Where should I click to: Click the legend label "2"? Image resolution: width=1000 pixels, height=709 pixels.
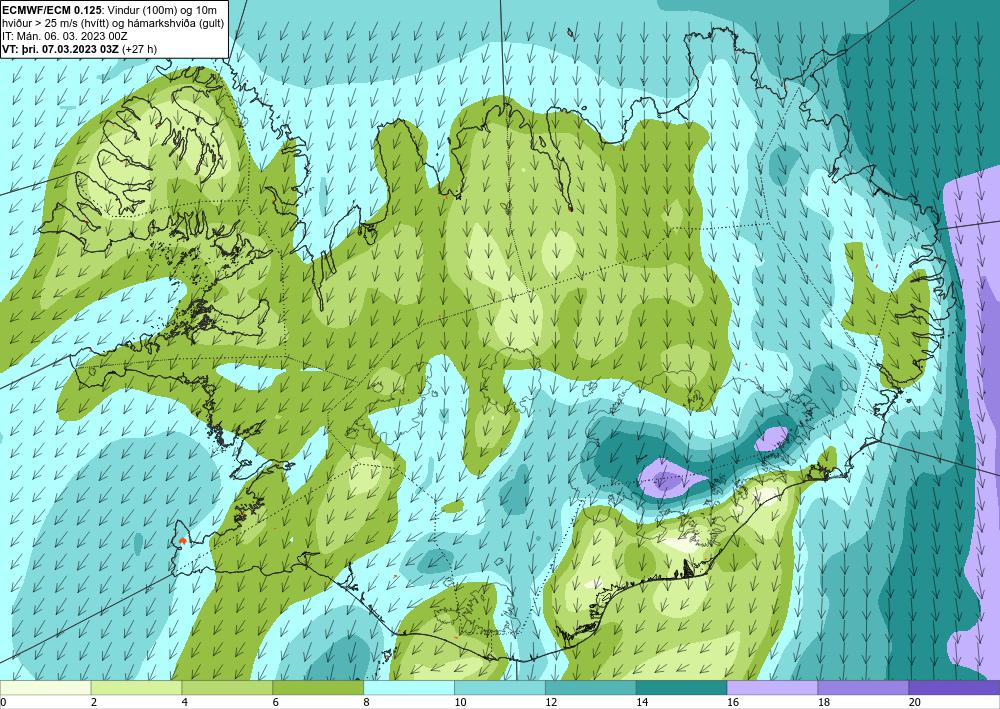pos(94,703)
